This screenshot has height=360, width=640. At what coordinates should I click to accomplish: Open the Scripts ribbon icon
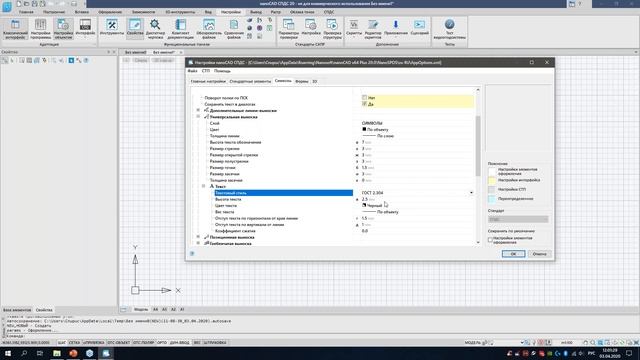pyautogui.click(x=354, y=27)
